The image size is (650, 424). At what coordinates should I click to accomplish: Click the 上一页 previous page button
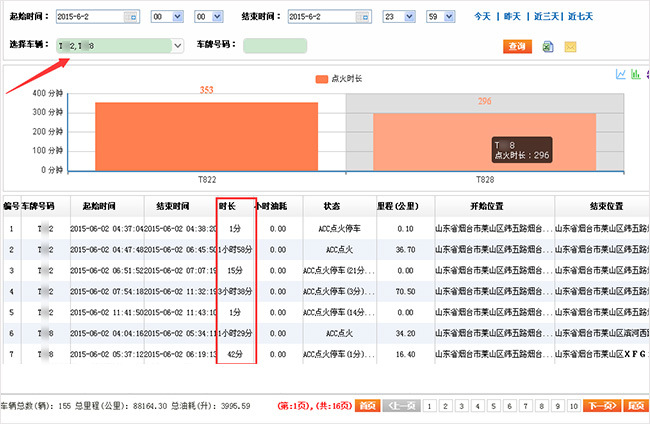point(401,406)
